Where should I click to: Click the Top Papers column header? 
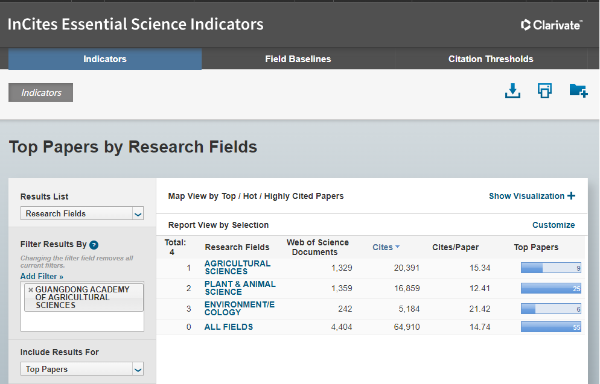[x=536, y=247]
